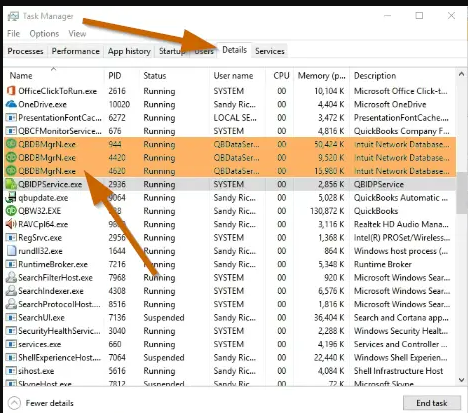The height and width of the screenshot is (413, 468).
Task: Click the PresentationFontCache process icon
Action: pos(11,118)
